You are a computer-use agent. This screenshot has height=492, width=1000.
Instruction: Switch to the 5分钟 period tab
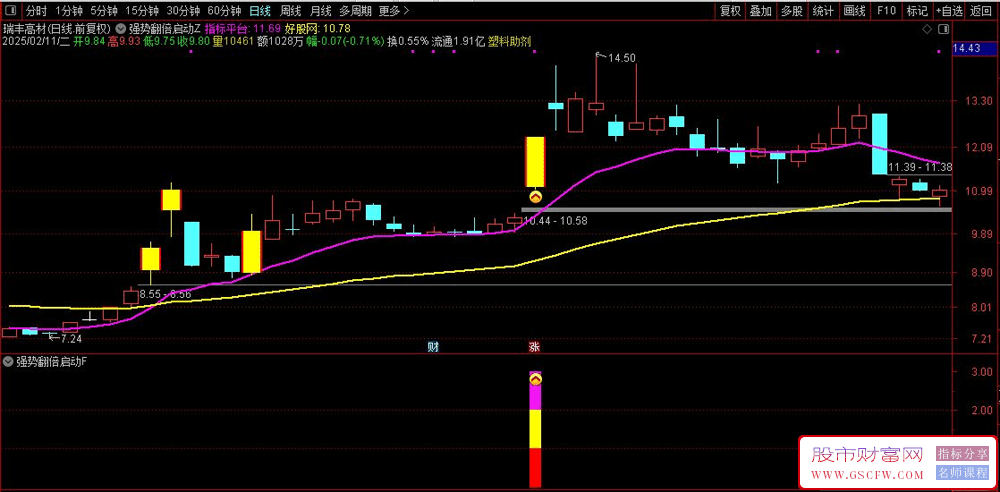tap(103, 11)
